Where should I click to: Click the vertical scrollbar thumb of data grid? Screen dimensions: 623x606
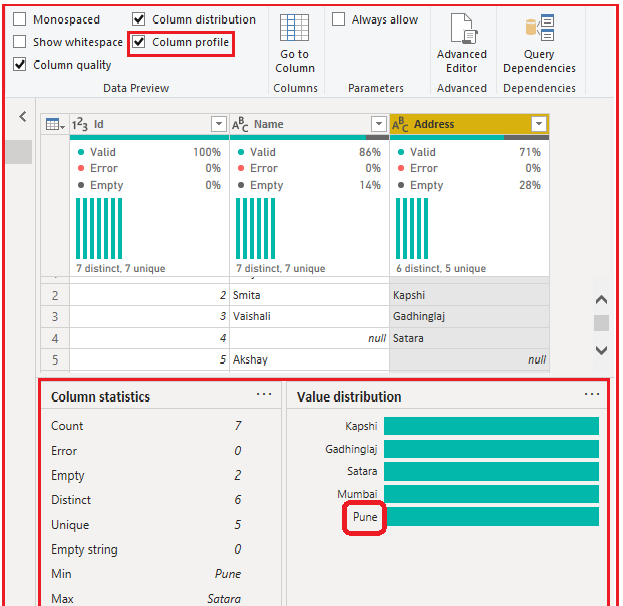click(601, 323)
